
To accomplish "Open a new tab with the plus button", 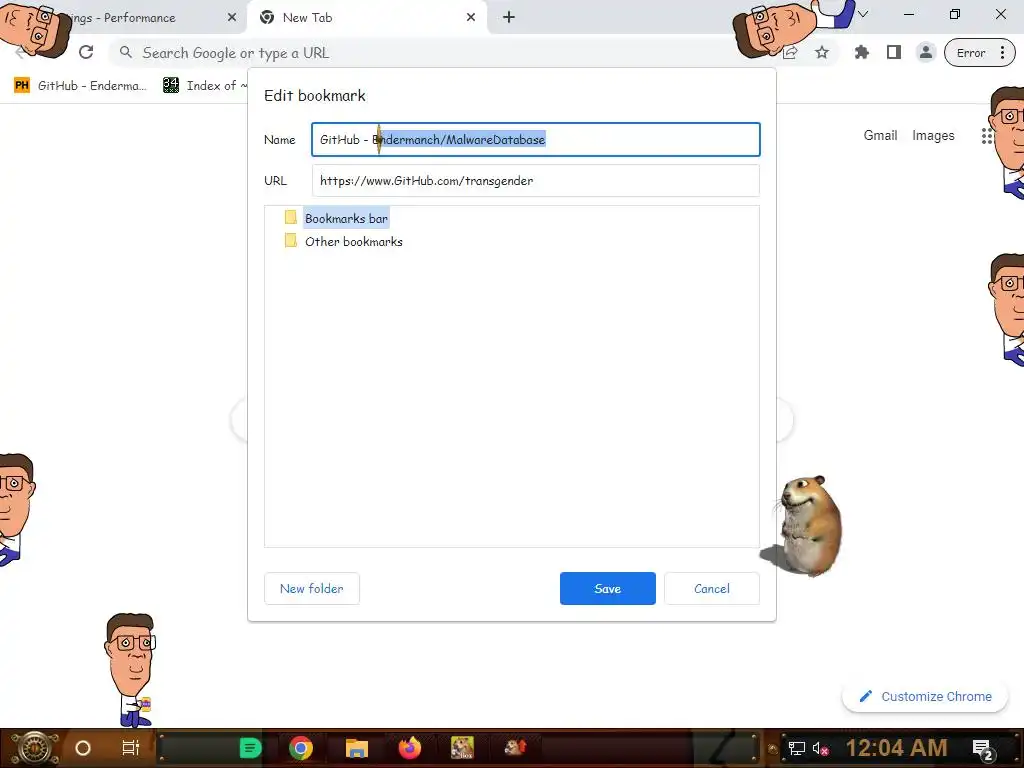I will pos(509,18).
